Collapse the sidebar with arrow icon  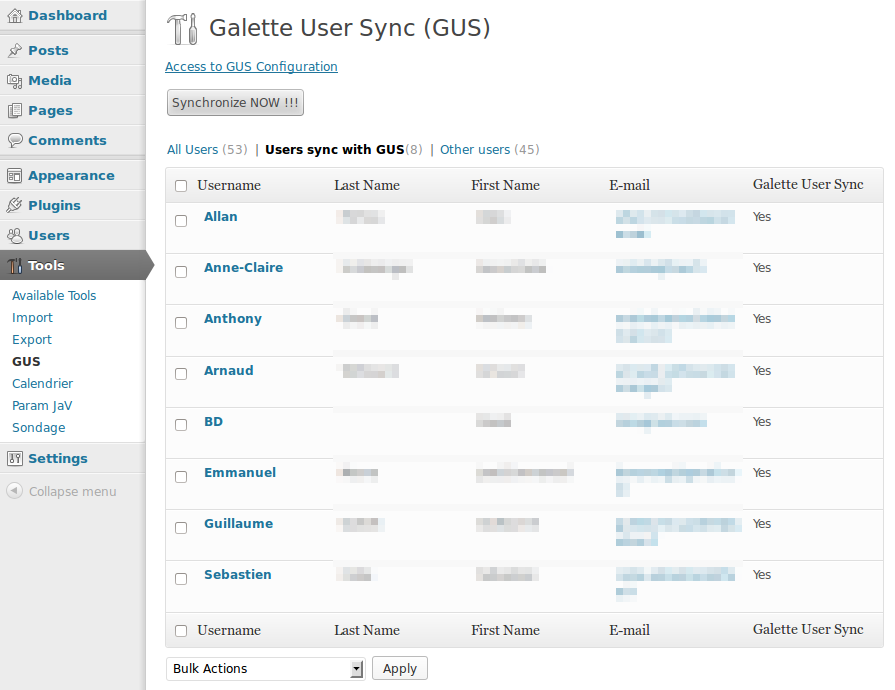14,491
